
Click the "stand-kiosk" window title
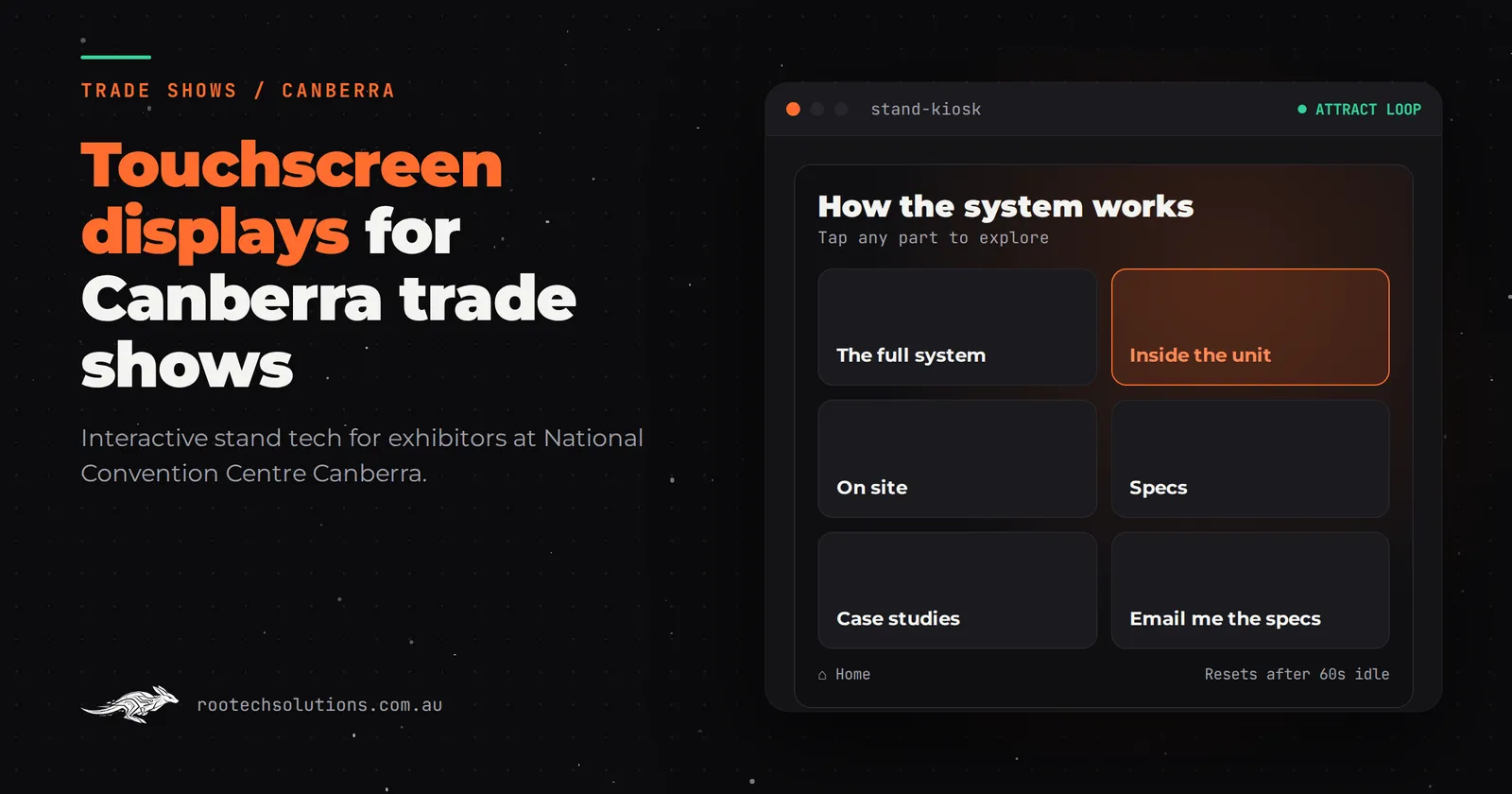pos(926,110)
